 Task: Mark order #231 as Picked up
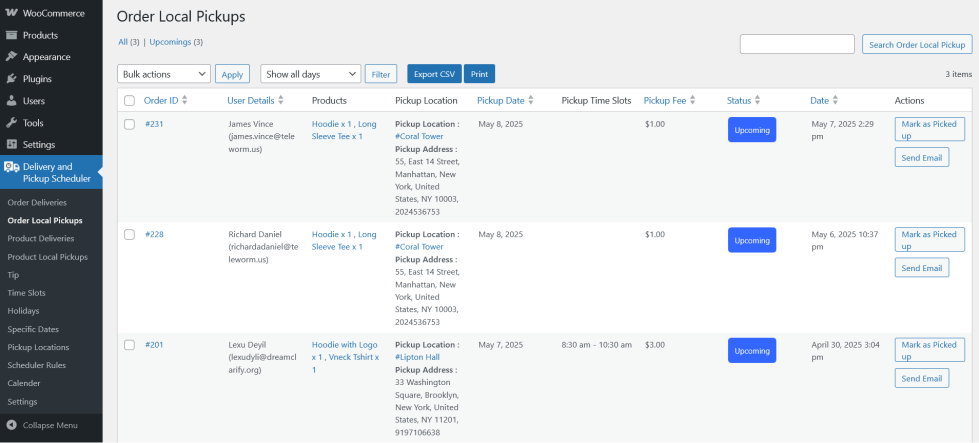click(929, 128)
